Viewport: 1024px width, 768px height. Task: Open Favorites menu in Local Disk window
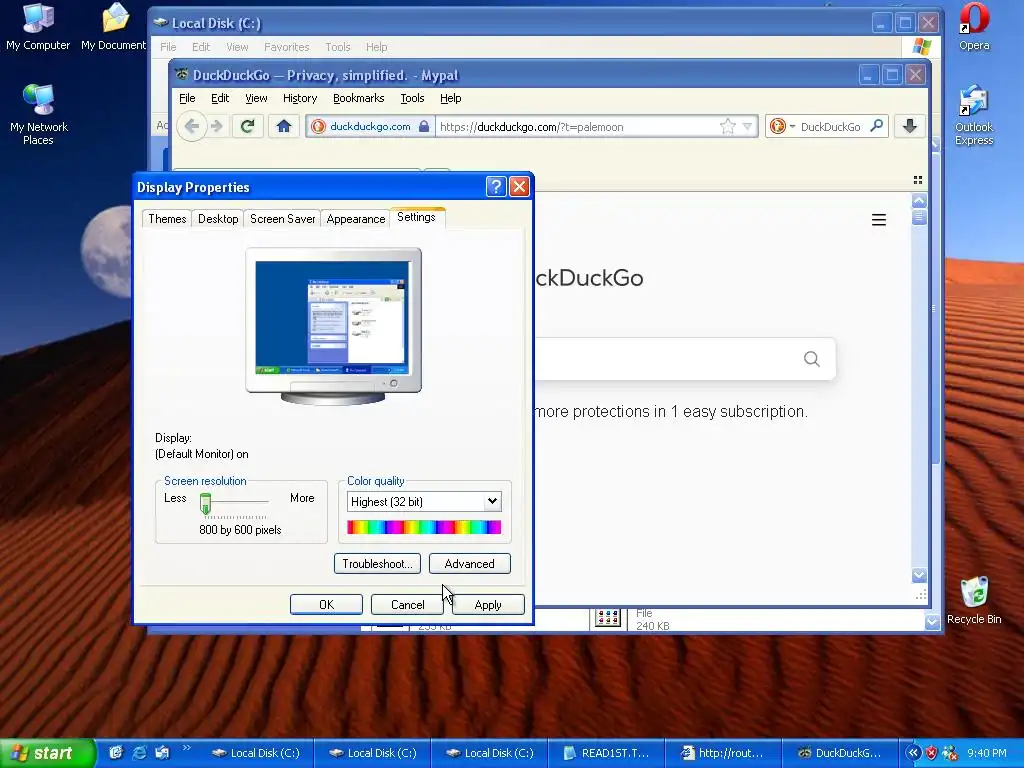click(287, 47)
